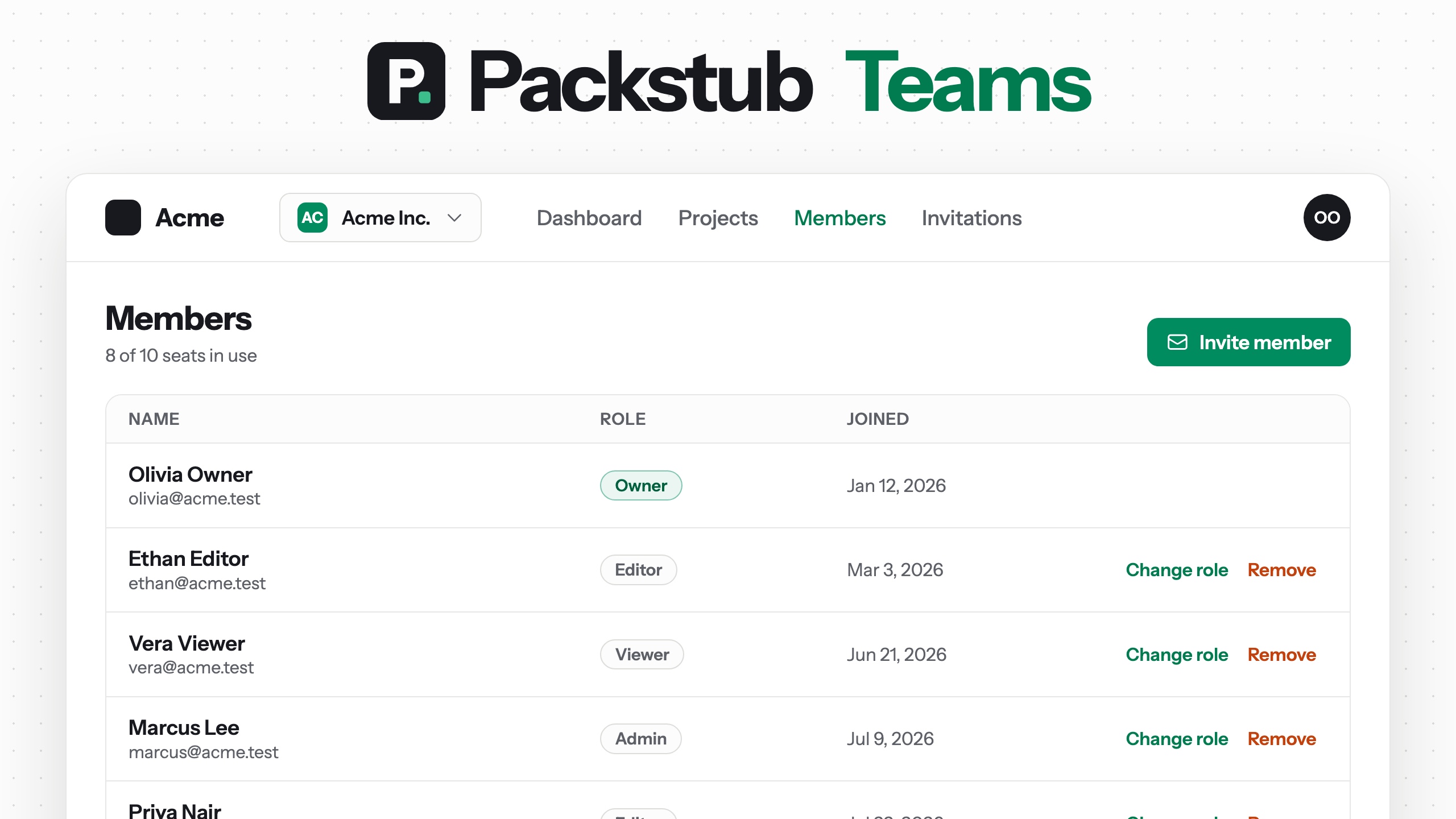Click the olivia@acme.test email
Screen dimensions: 1456x819
click(x=194, y=499)
